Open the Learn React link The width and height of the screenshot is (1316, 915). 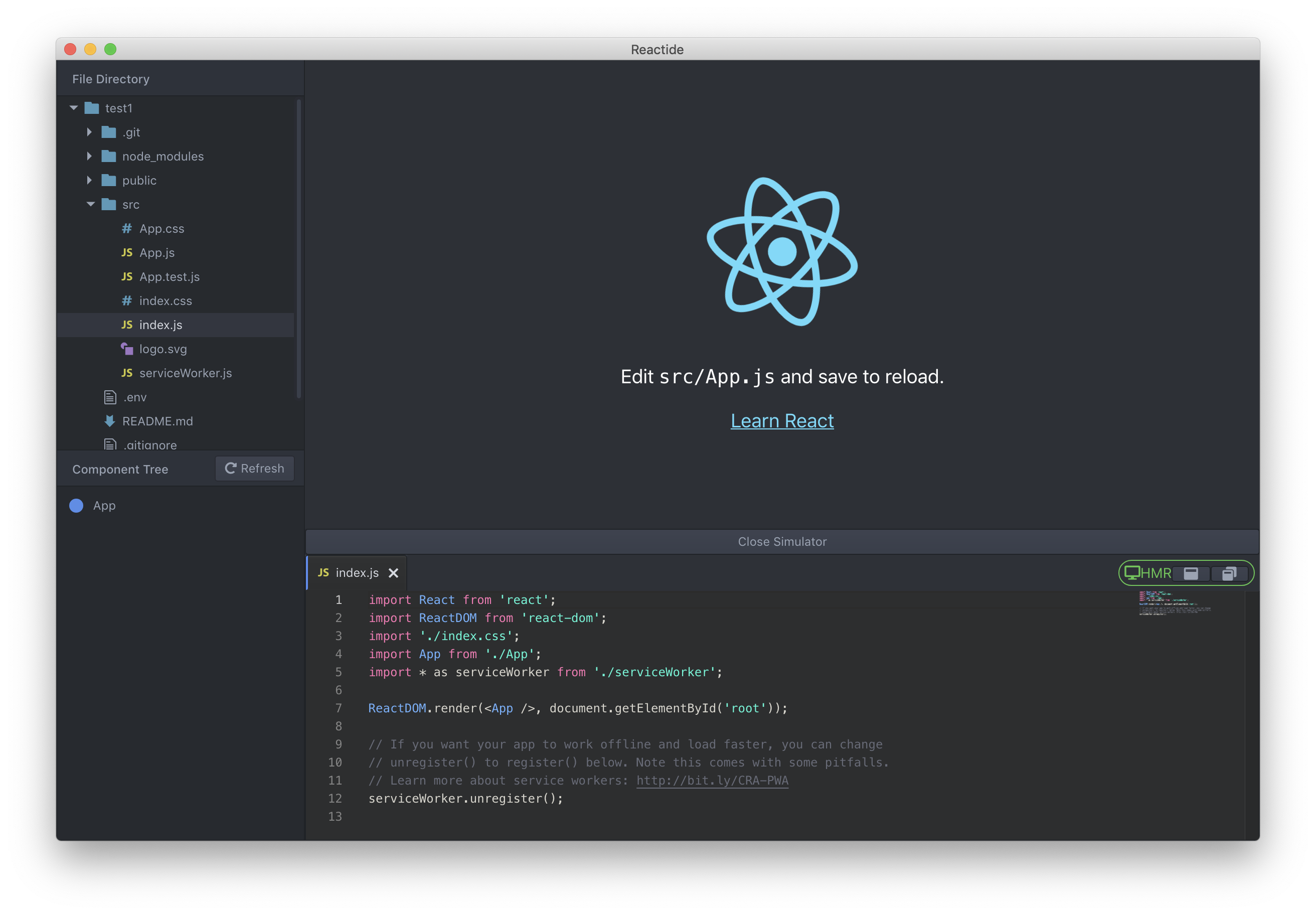coord(782,420)
